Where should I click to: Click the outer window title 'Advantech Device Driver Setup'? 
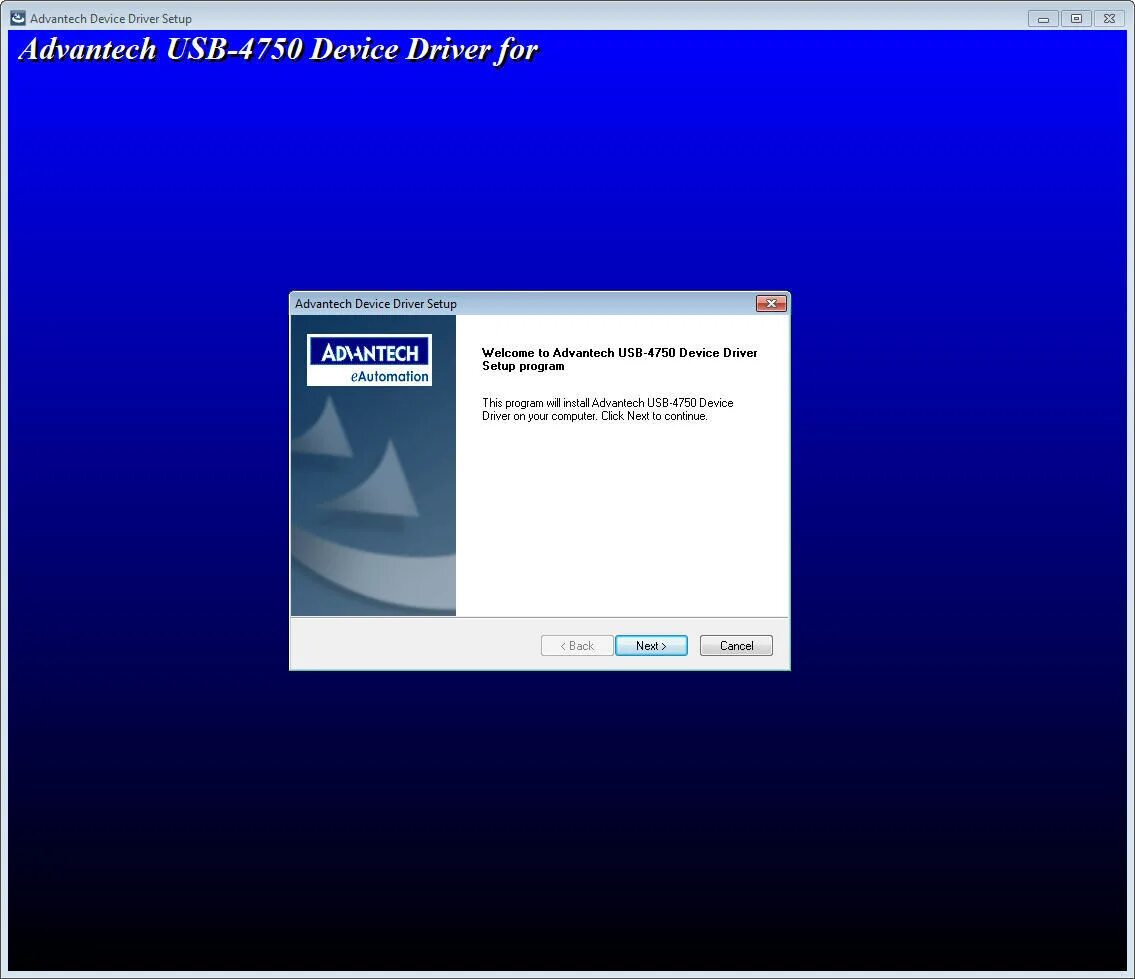click(111, 19)
